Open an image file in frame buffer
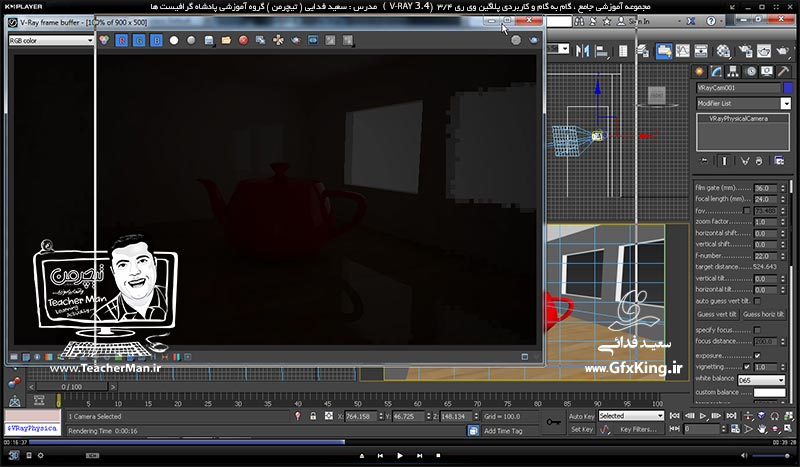The height and width of the screenshot is (467, 800). (x=226, y=40)
